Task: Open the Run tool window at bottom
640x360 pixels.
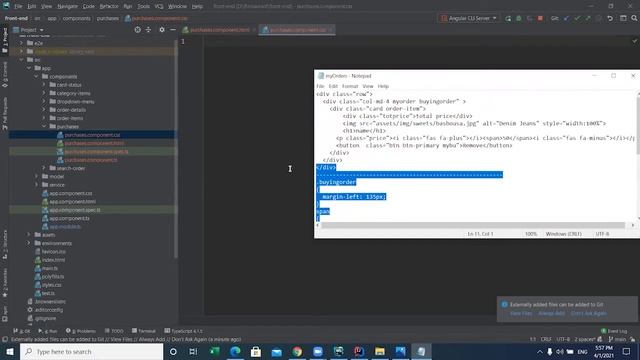Action: [x=48, y=331]
